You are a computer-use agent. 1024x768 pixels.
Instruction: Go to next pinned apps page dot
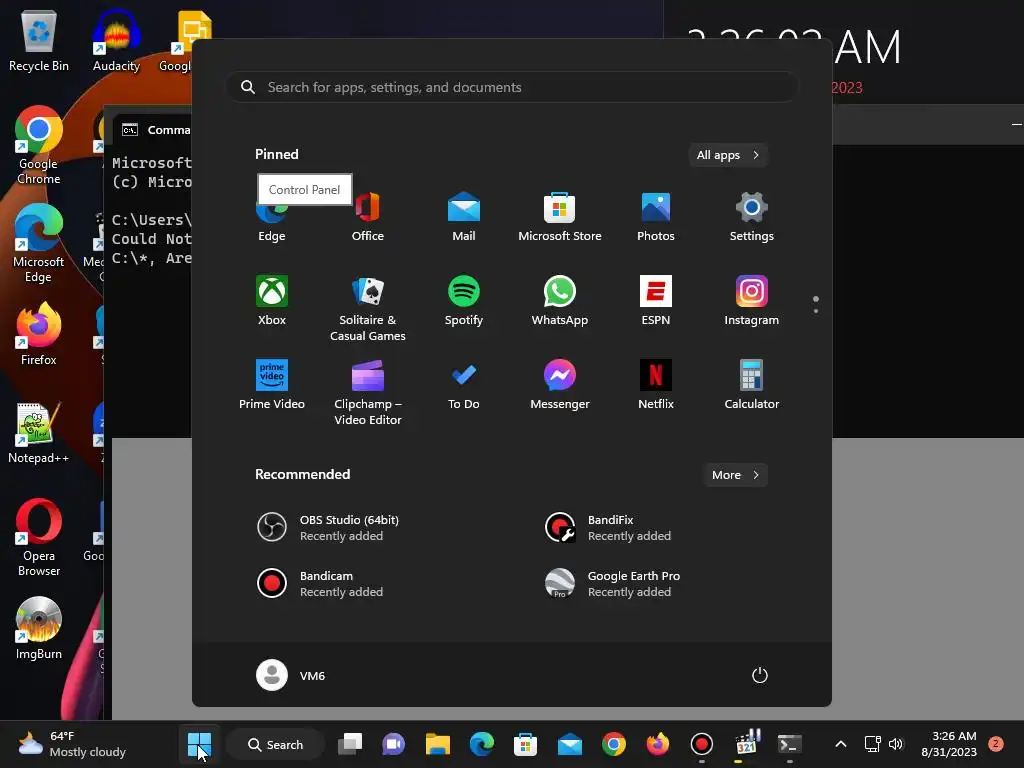[816, 311]
